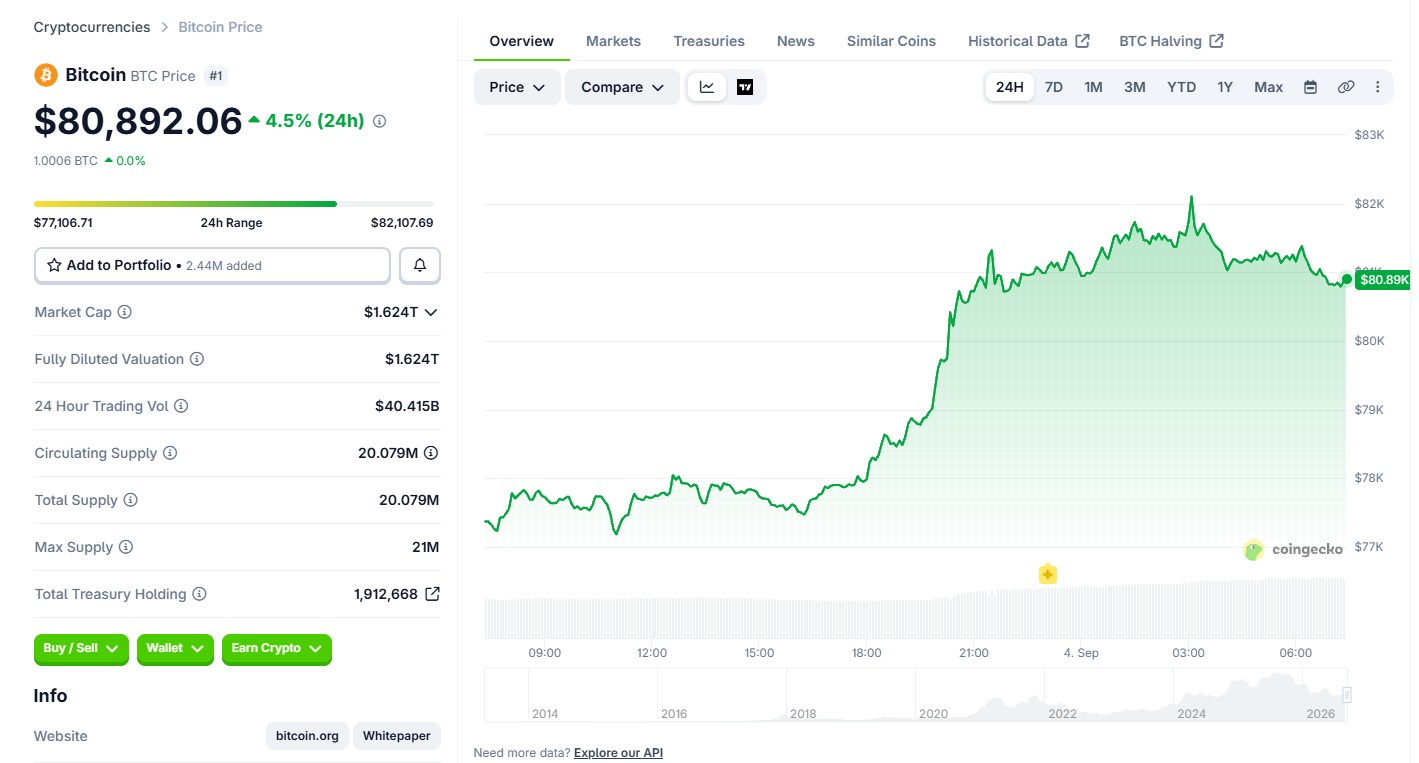This screenshot has width=1419, height=763.
Task: Open the Buy / Sell dropdown
Action: coord(81,649)
